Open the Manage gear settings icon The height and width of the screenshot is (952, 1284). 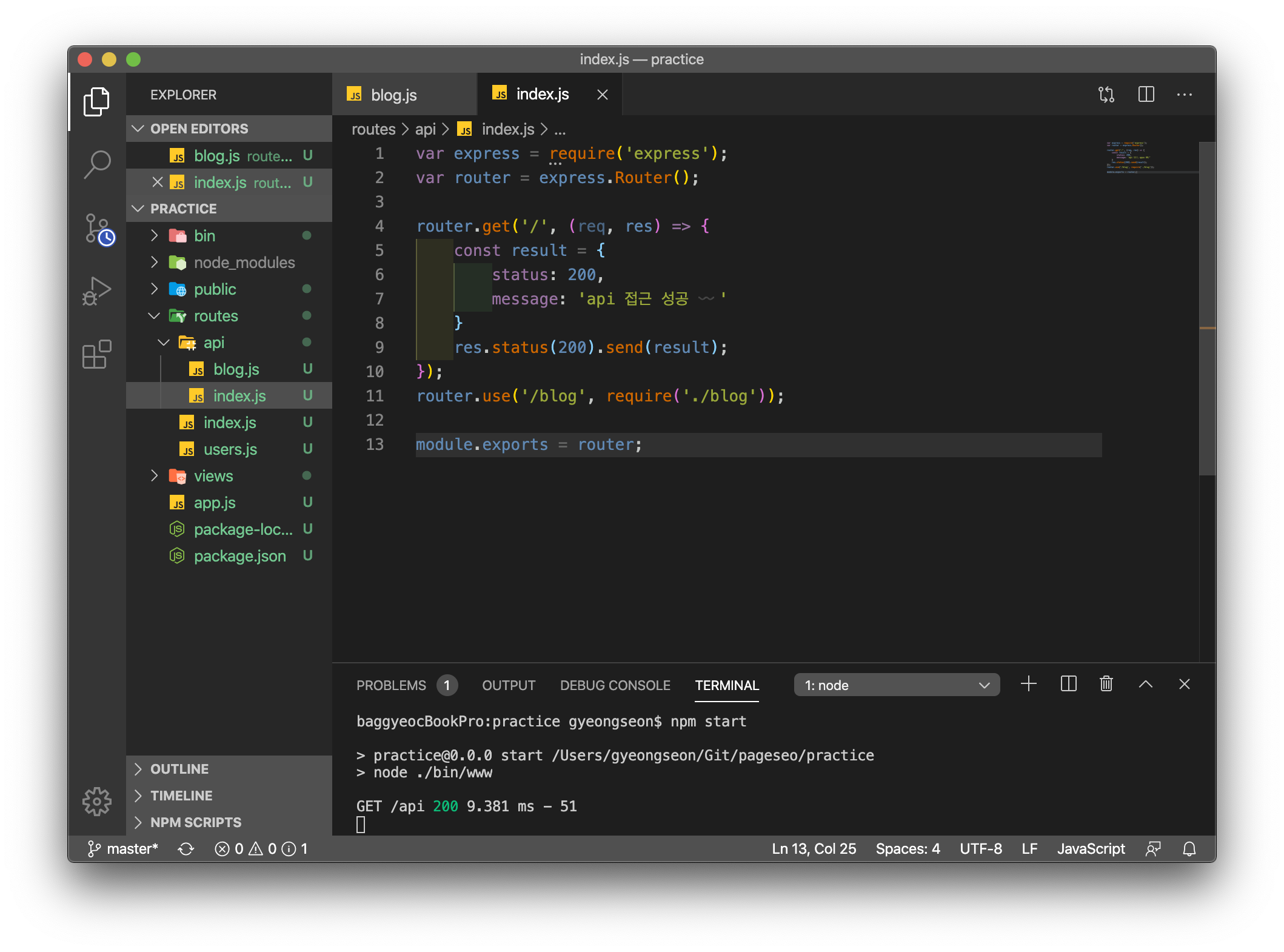97,802
